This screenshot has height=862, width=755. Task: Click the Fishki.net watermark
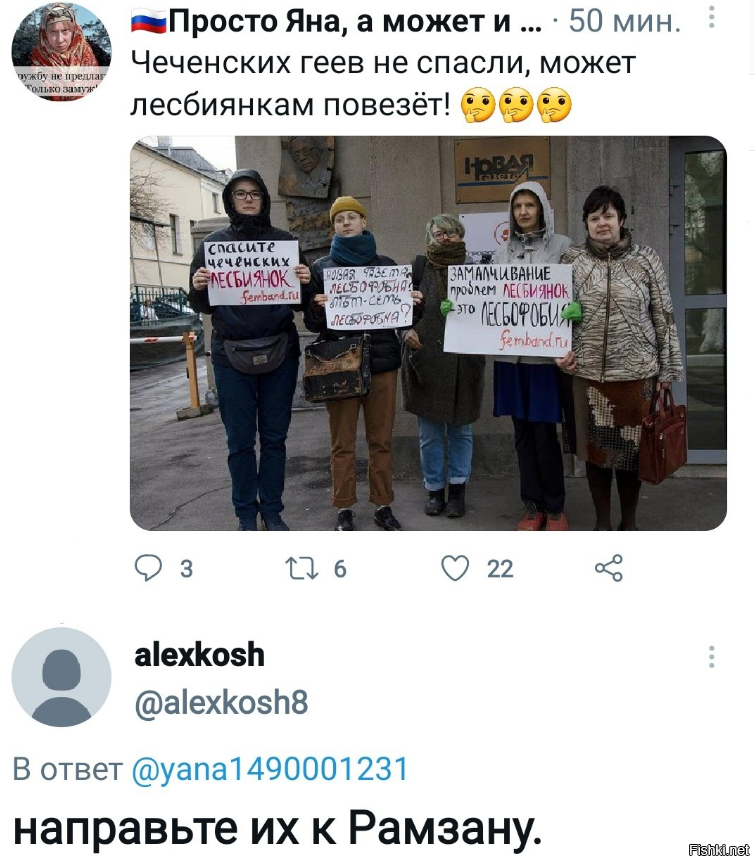pos(719,850)
